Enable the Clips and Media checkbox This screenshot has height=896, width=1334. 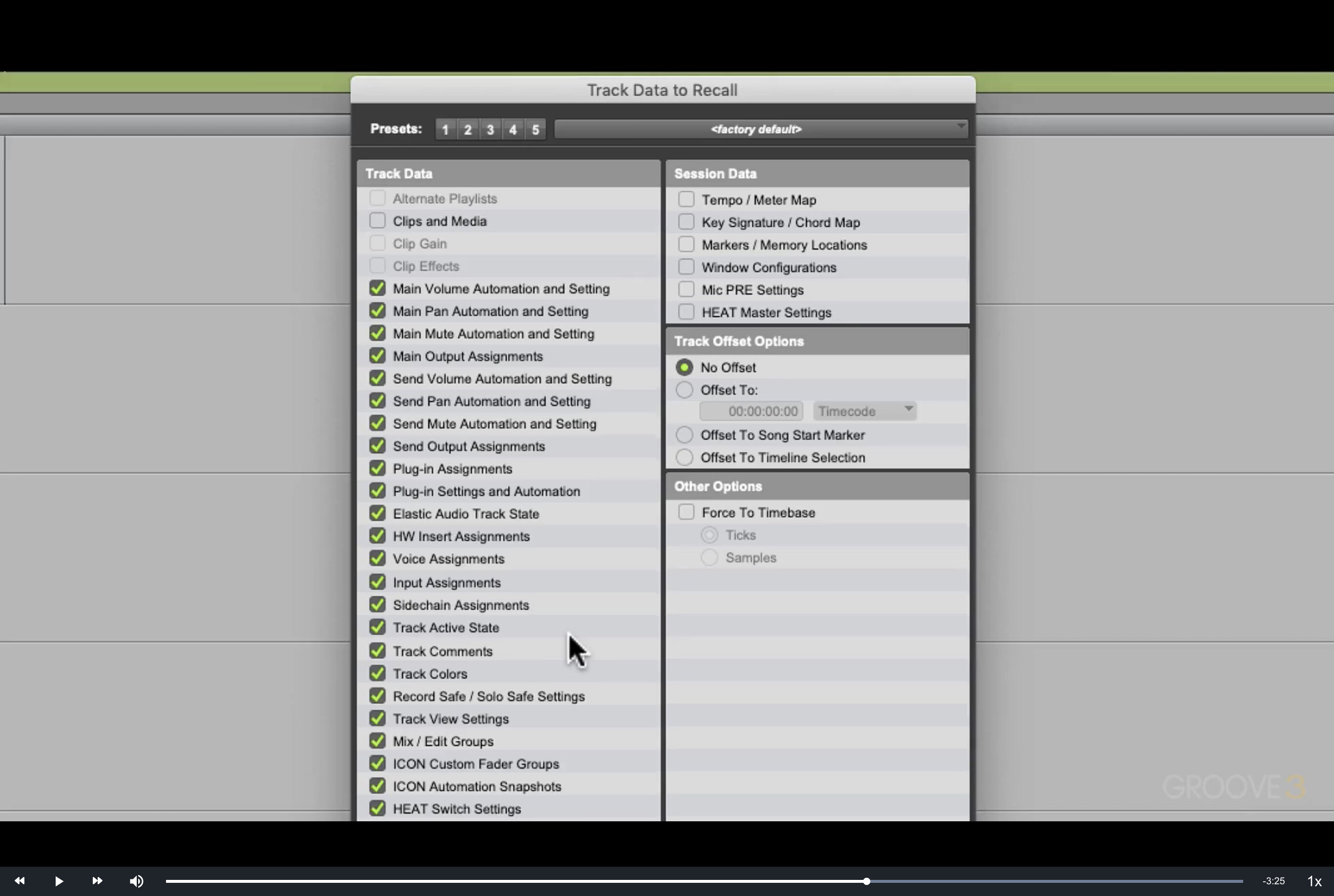coord(377,221)
